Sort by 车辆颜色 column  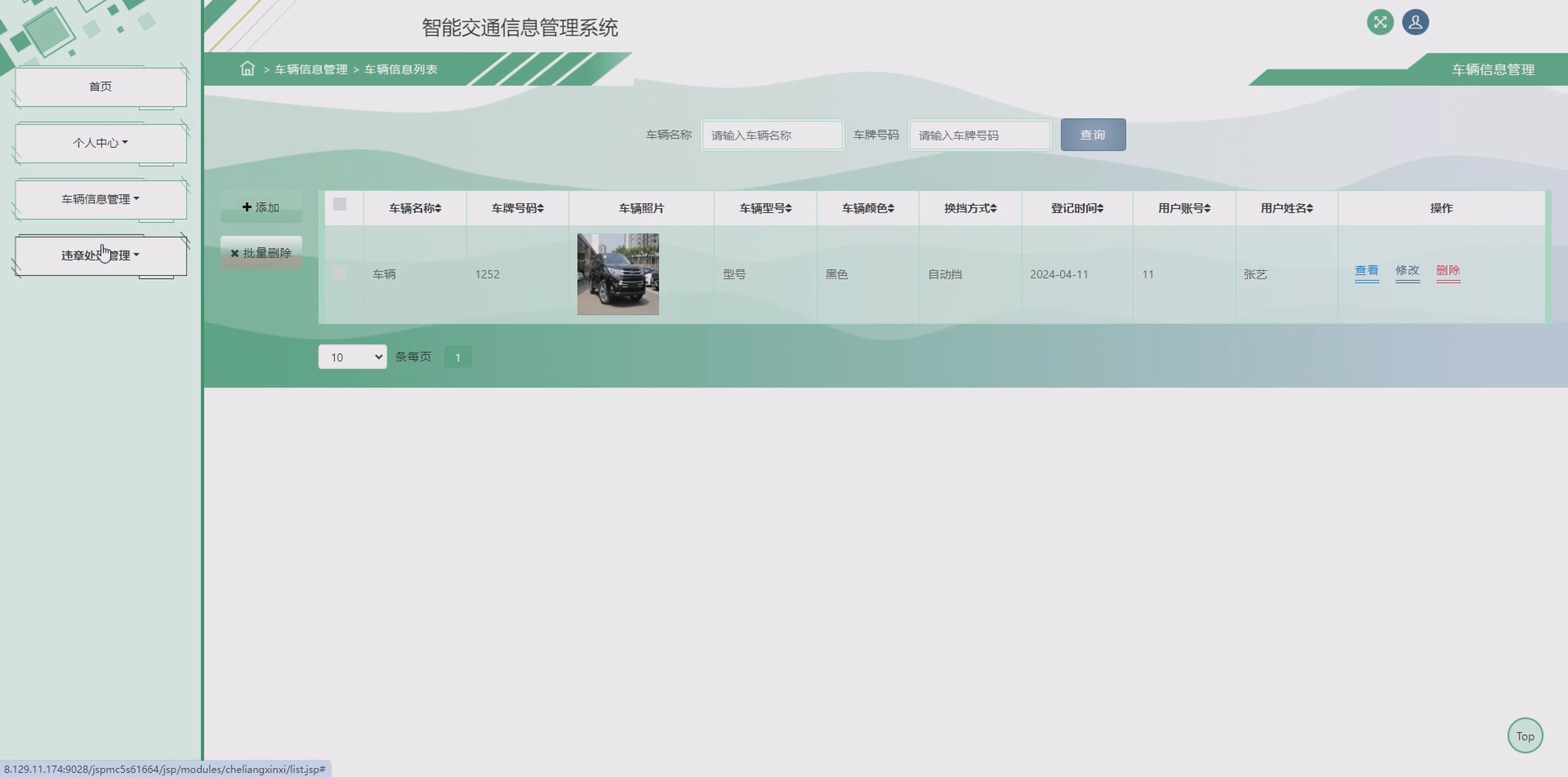point(868,208)
